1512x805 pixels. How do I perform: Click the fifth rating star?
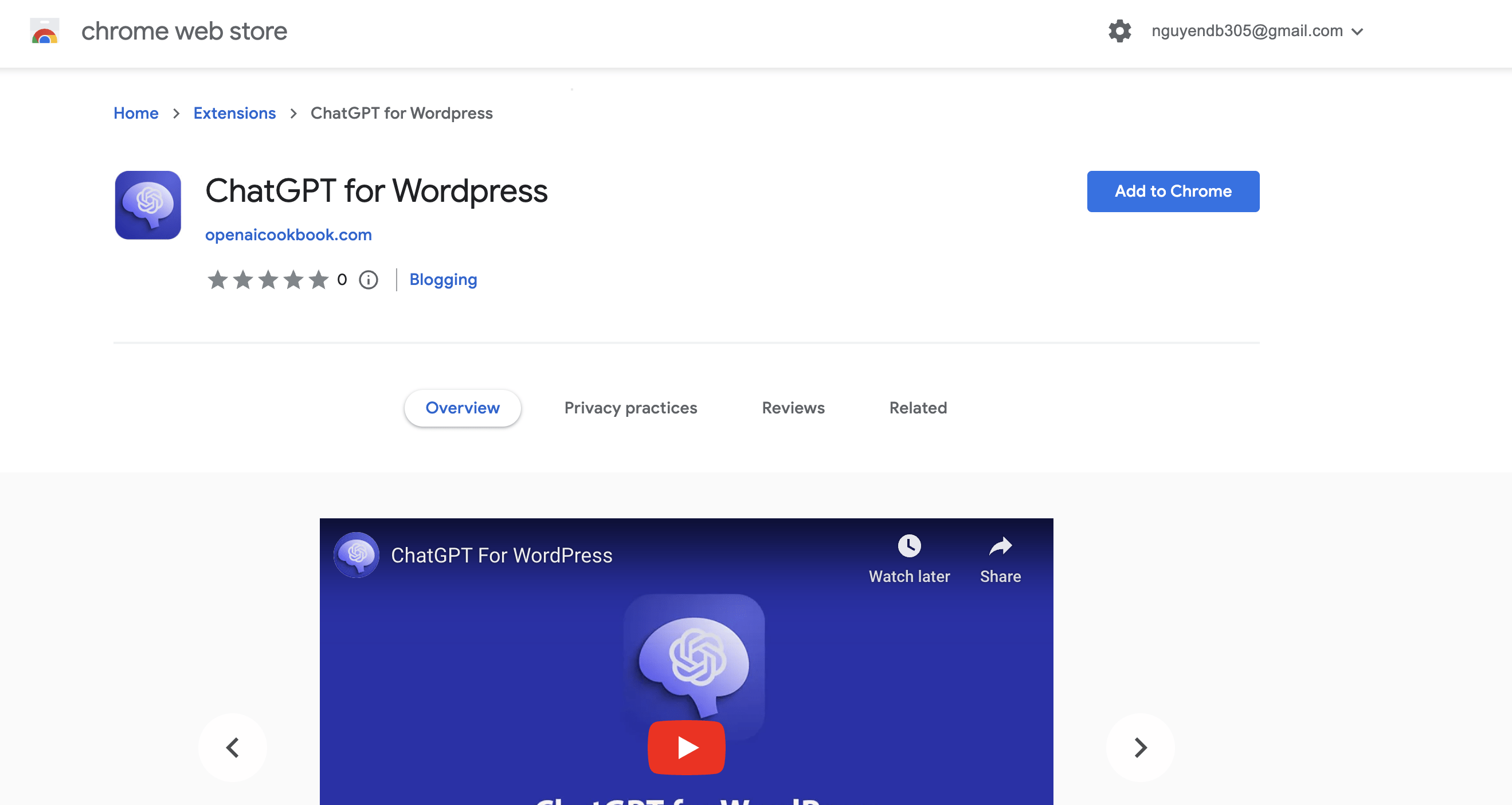click(x=319, y=279)
